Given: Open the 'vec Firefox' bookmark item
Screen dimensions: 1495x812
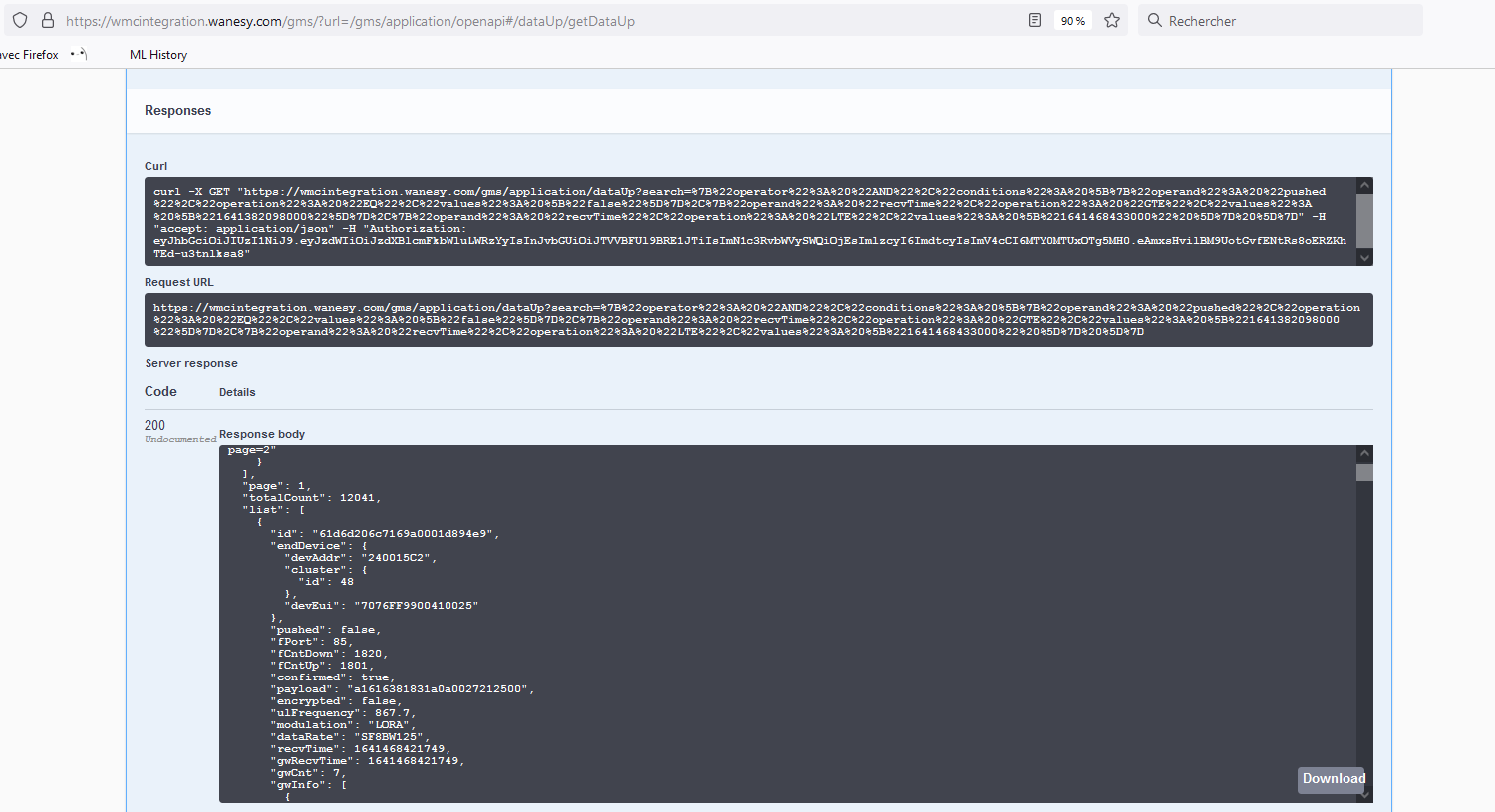Looking at the screenshot, I should 30,55.
